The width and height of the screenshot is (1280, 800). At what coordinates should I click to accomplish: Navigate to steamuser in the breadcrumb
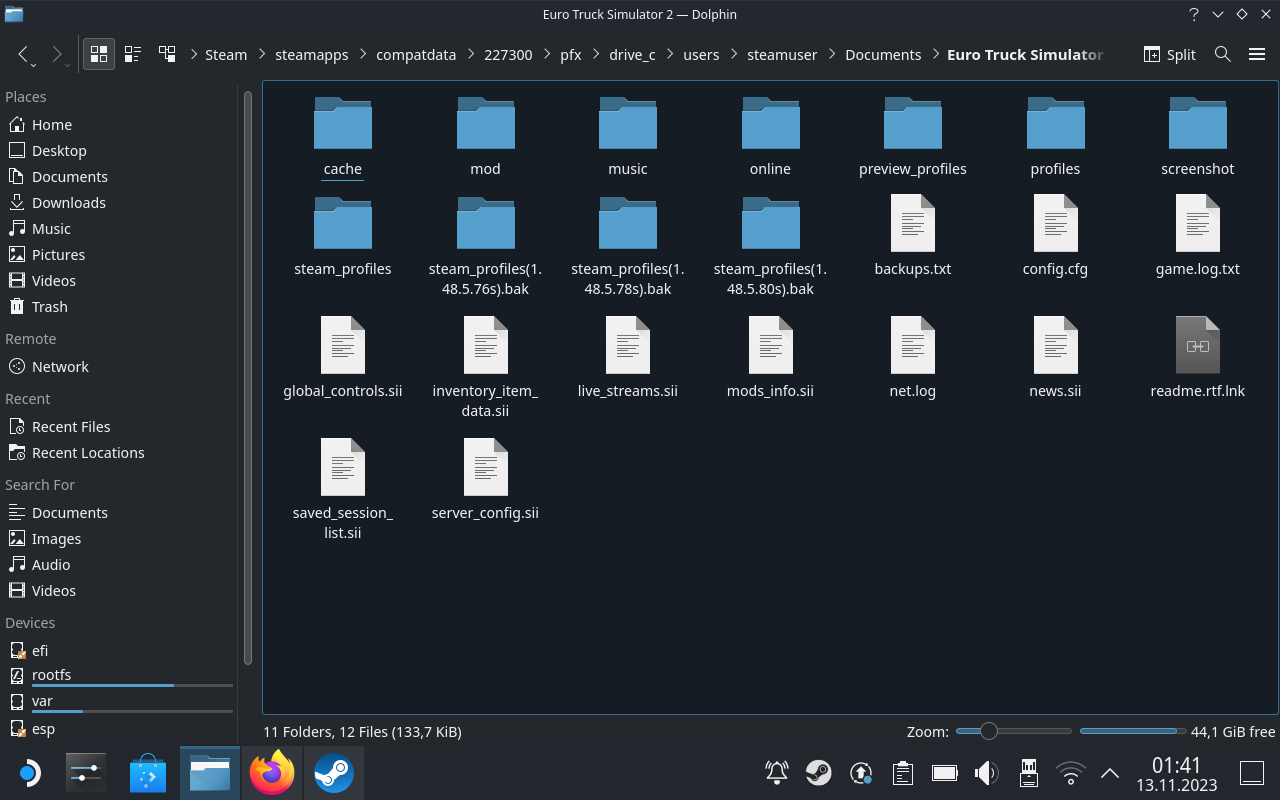click(782, 55)
